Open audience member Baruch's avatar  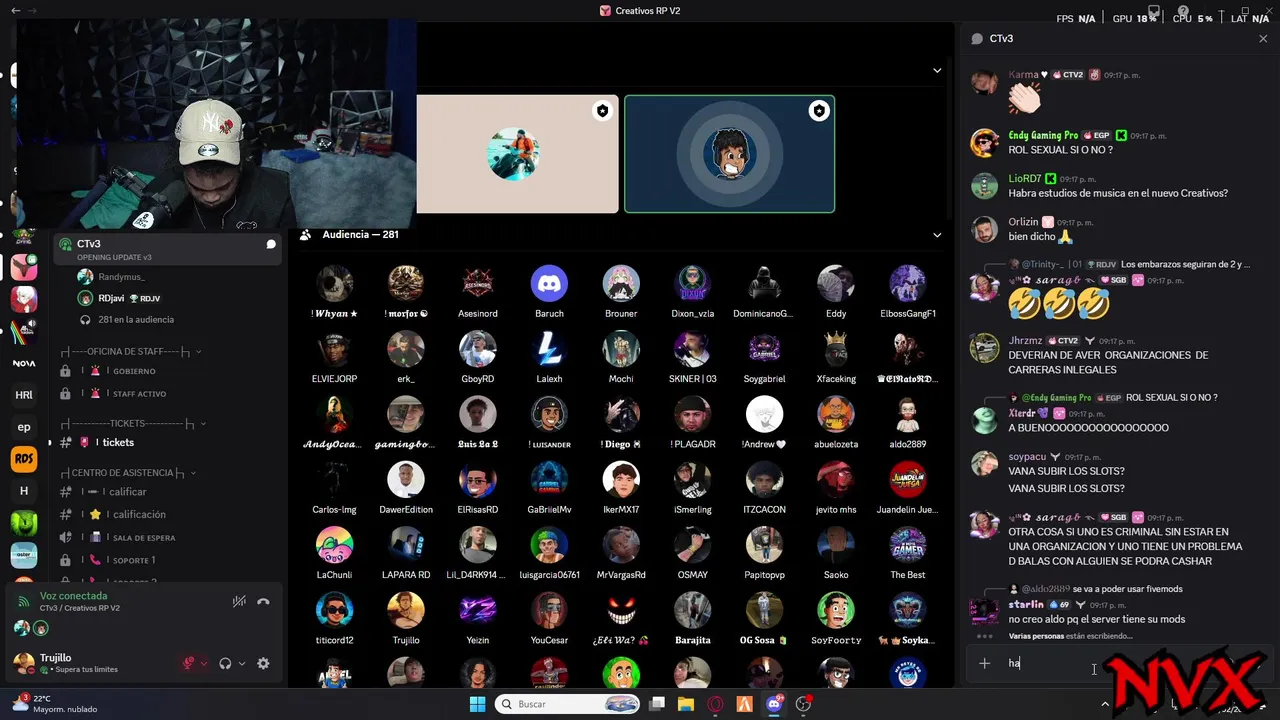(x=549, y=284)
